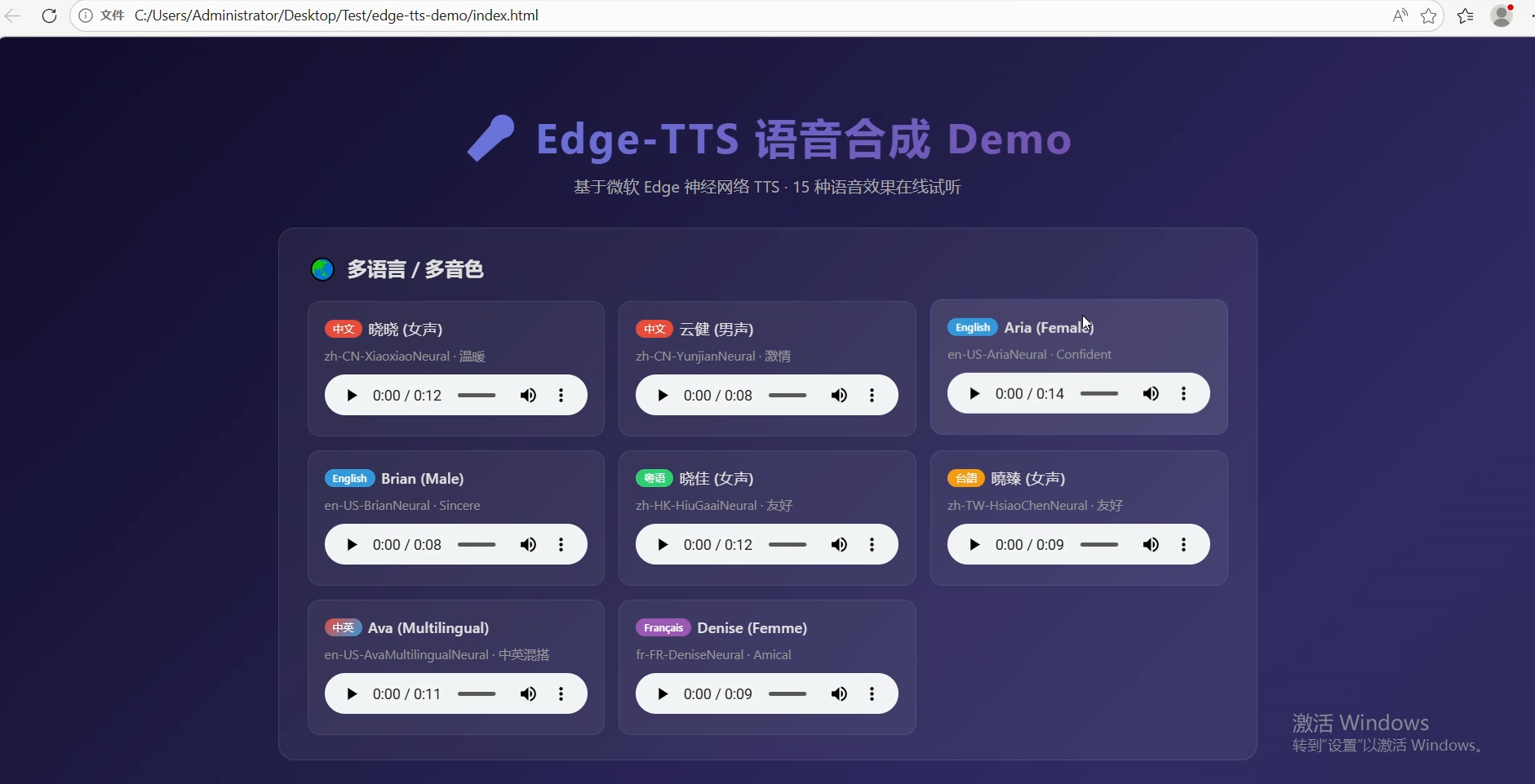1535x784 pixels.
Task: Seek on the Brian (Male) progress bar
Action: pos(477,545)
